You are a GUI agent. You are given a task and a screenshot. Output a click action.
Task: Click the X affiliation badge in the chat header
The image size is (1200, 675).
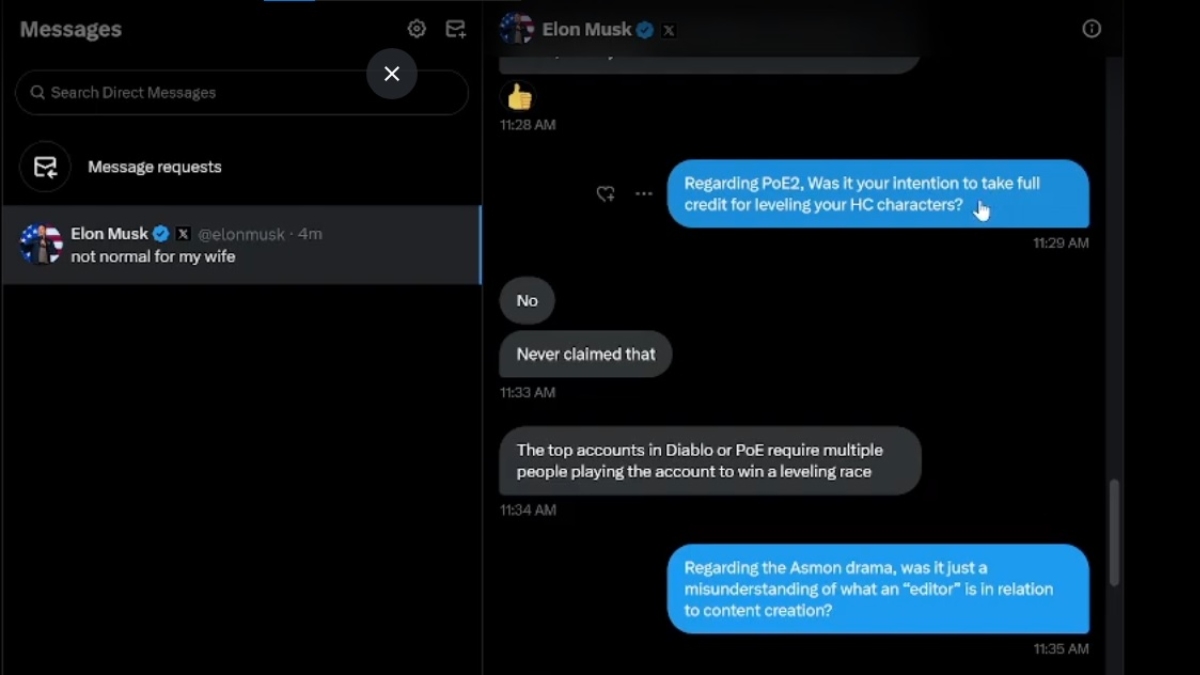tap(668, 30)
